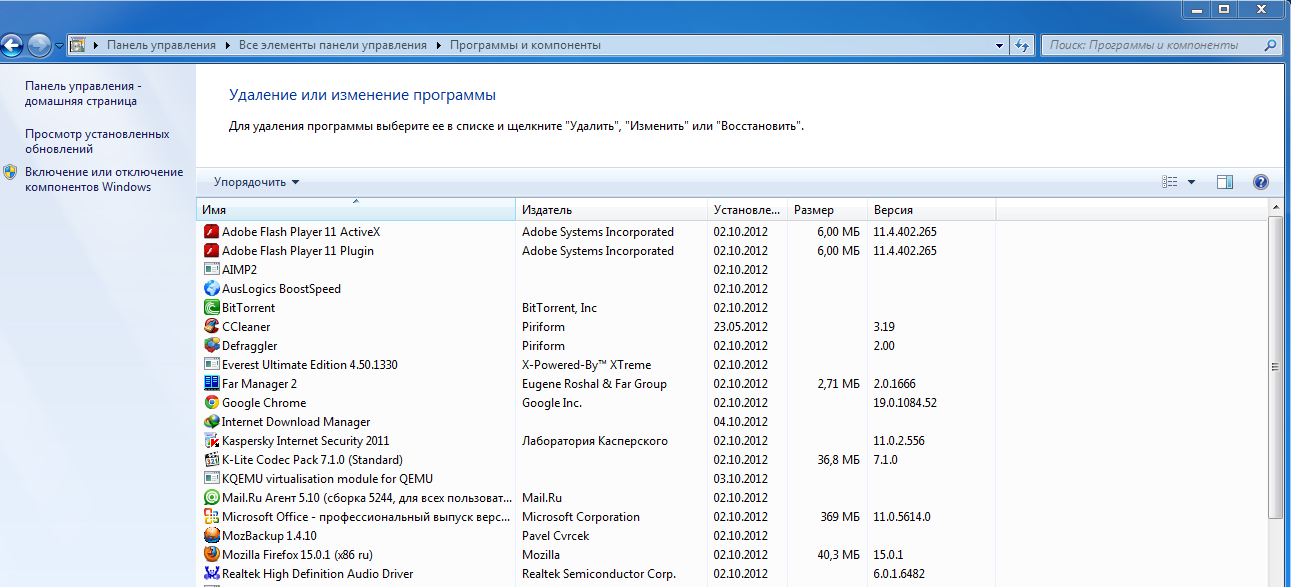
Task: Refresh the address bar view
Action: (x=1021, y=45)
